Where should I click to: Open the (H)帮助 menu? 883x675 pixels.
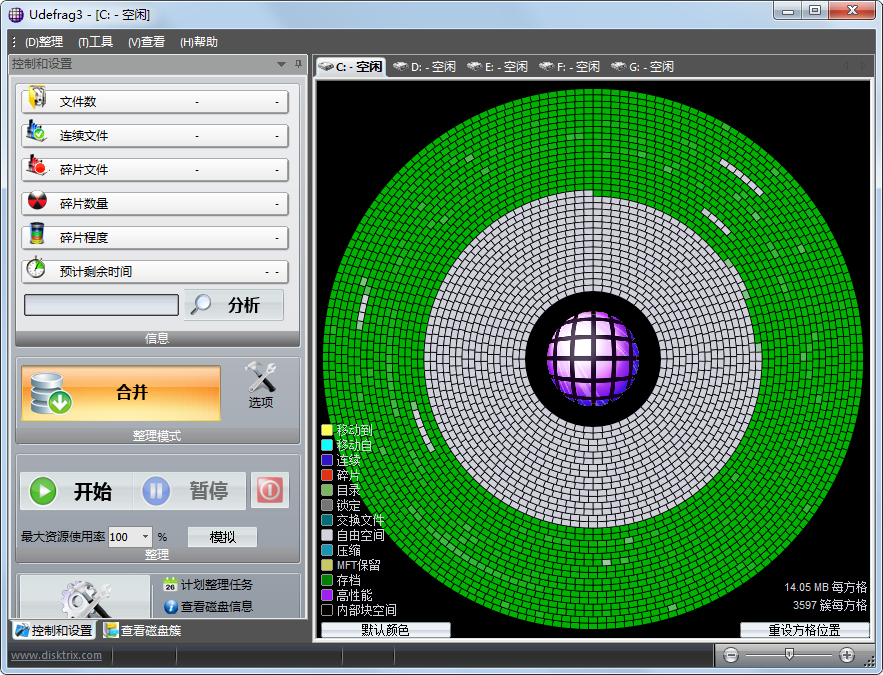[x=199, y=42]
